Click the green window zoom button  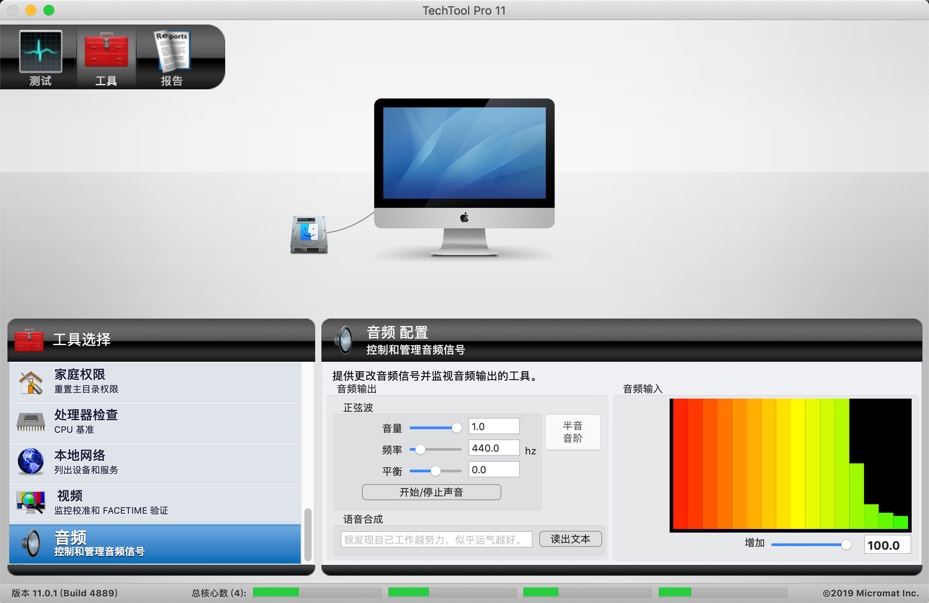coord(49,10)
